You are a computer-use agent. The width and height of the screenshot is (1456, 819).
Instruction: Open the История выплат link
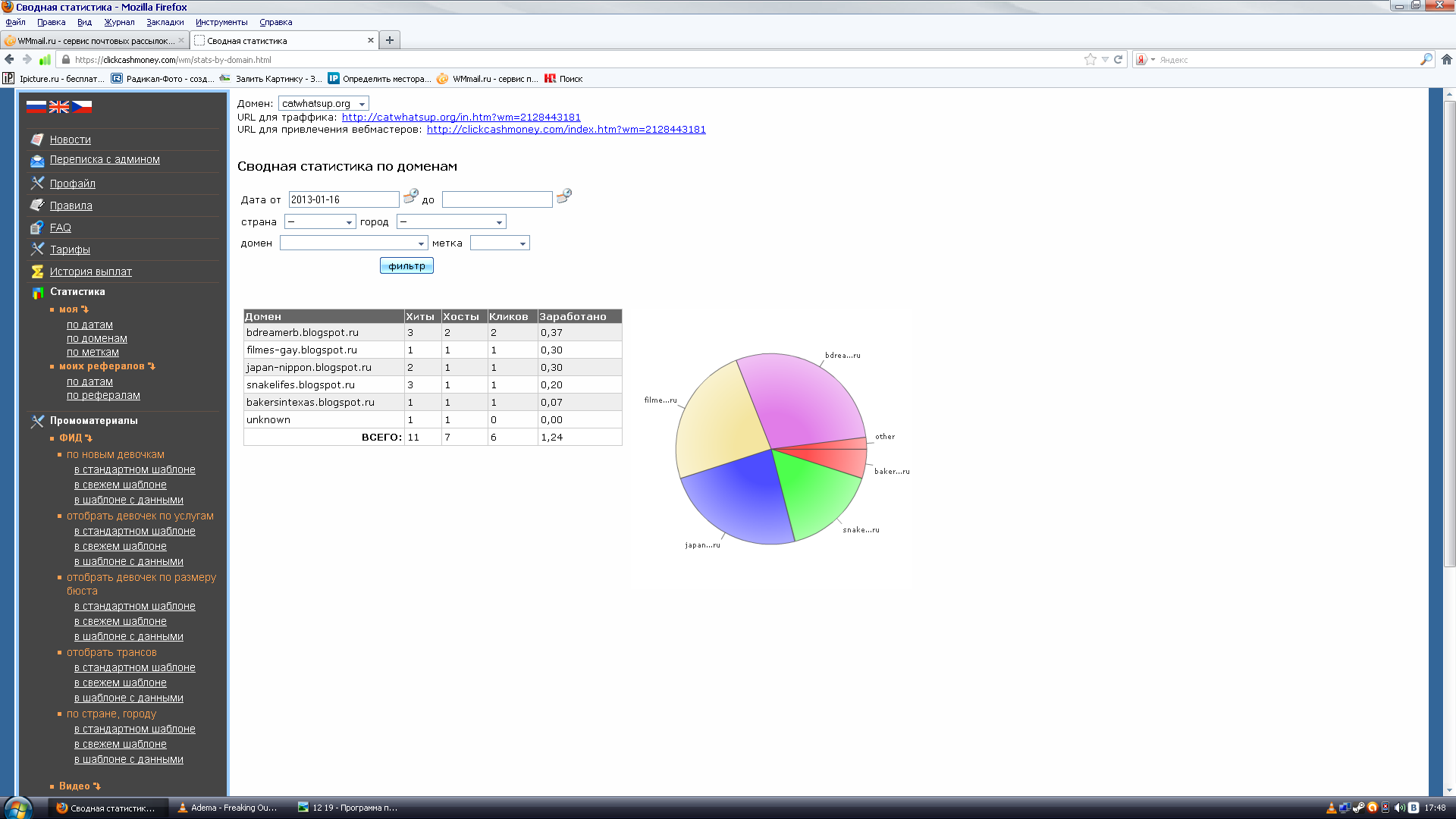[x=90, y=271]
